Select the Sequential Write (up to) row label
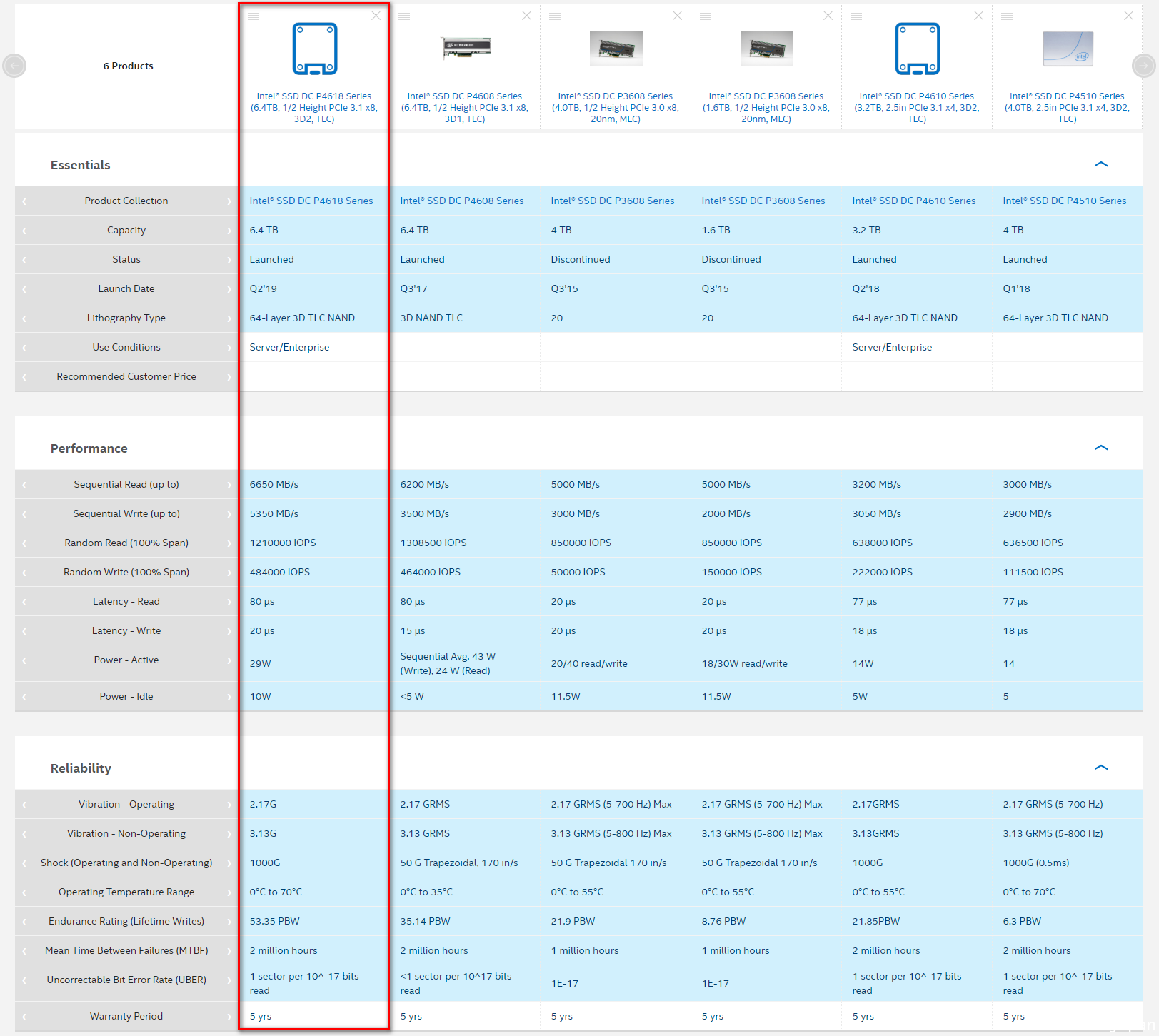 126,513
